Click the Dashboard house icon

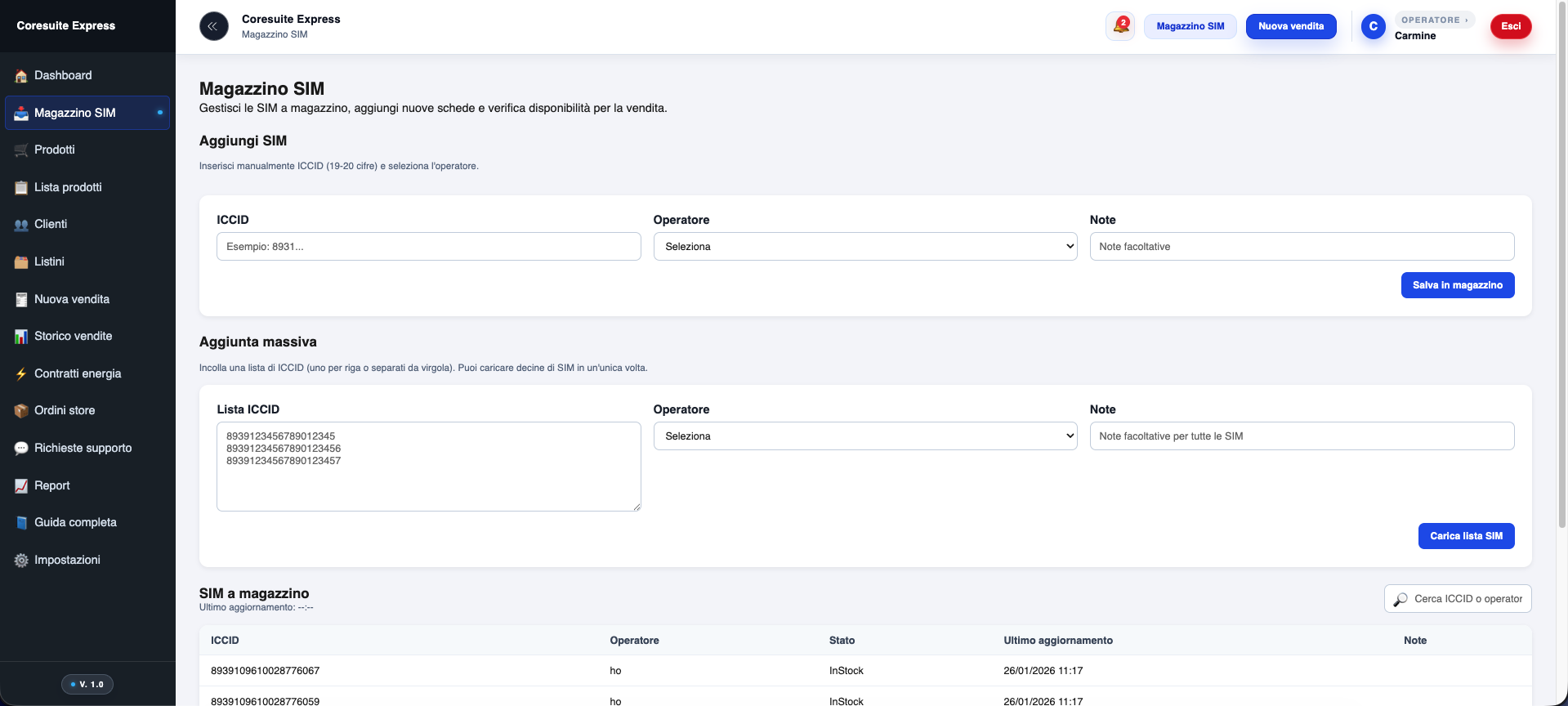tap(21, 76)
